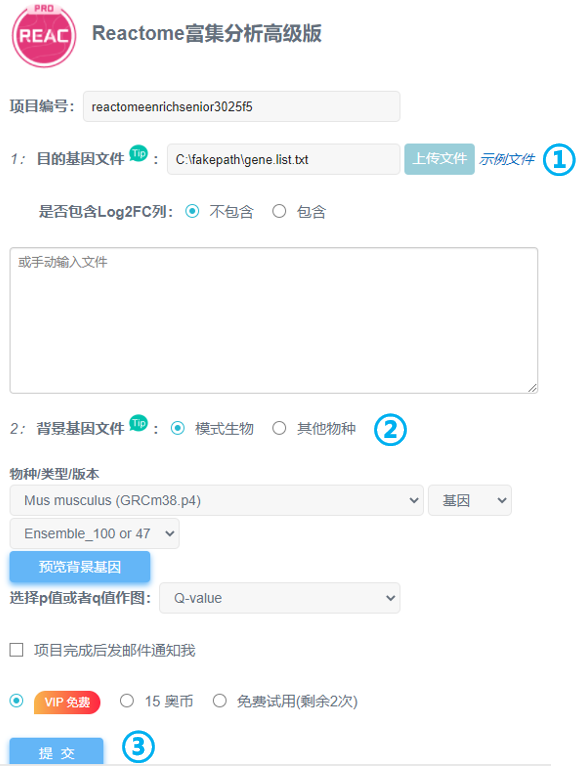Click the orange VIP 免费 badge
The width and height of the screenshot is (585, 766).
(x=67, y=702)
